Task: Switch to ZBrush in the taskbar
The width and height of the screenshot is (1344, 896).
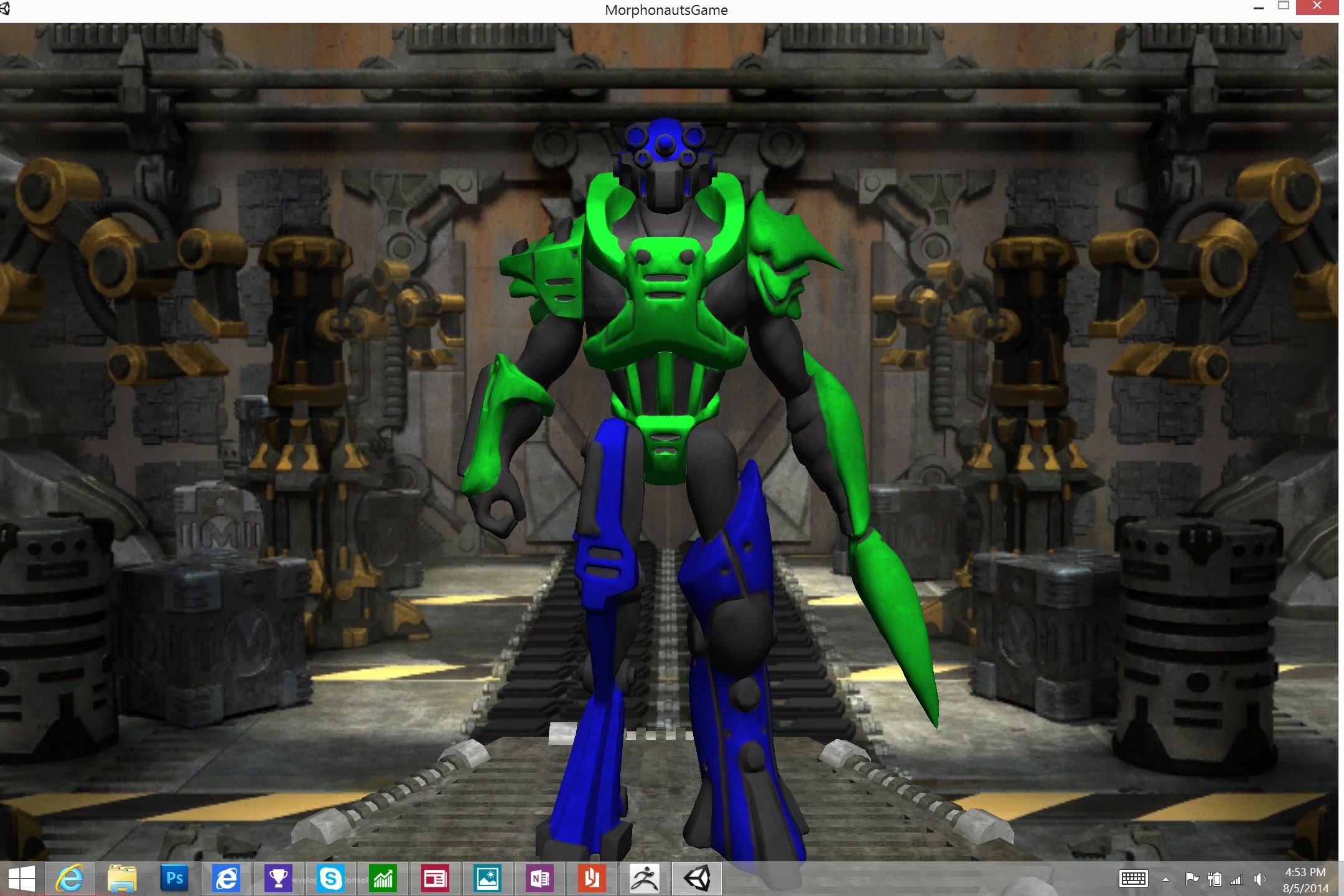Action: coord(644,879)
